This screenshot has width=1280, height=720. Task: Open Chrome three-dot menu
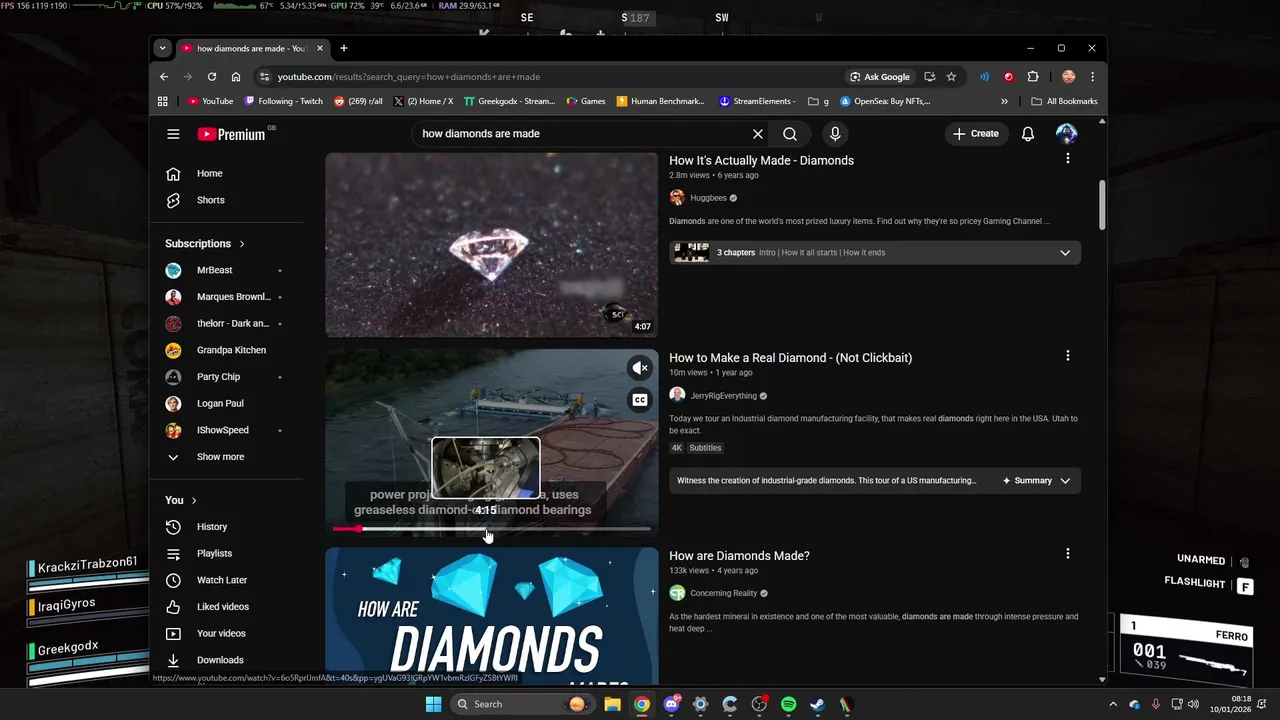point(1092,77)
